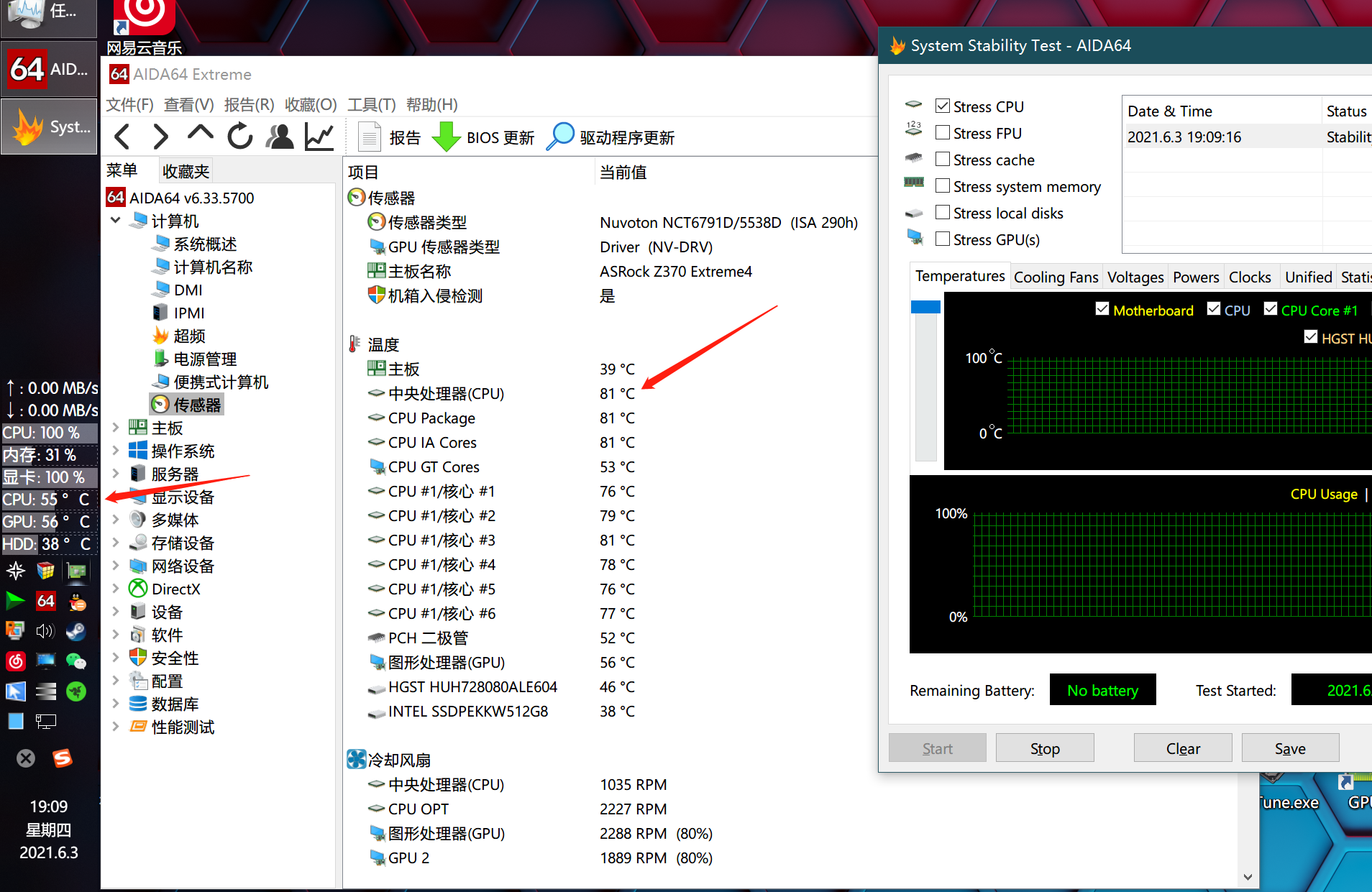Expand the DirectX tree node

click(x=116, y=589)
